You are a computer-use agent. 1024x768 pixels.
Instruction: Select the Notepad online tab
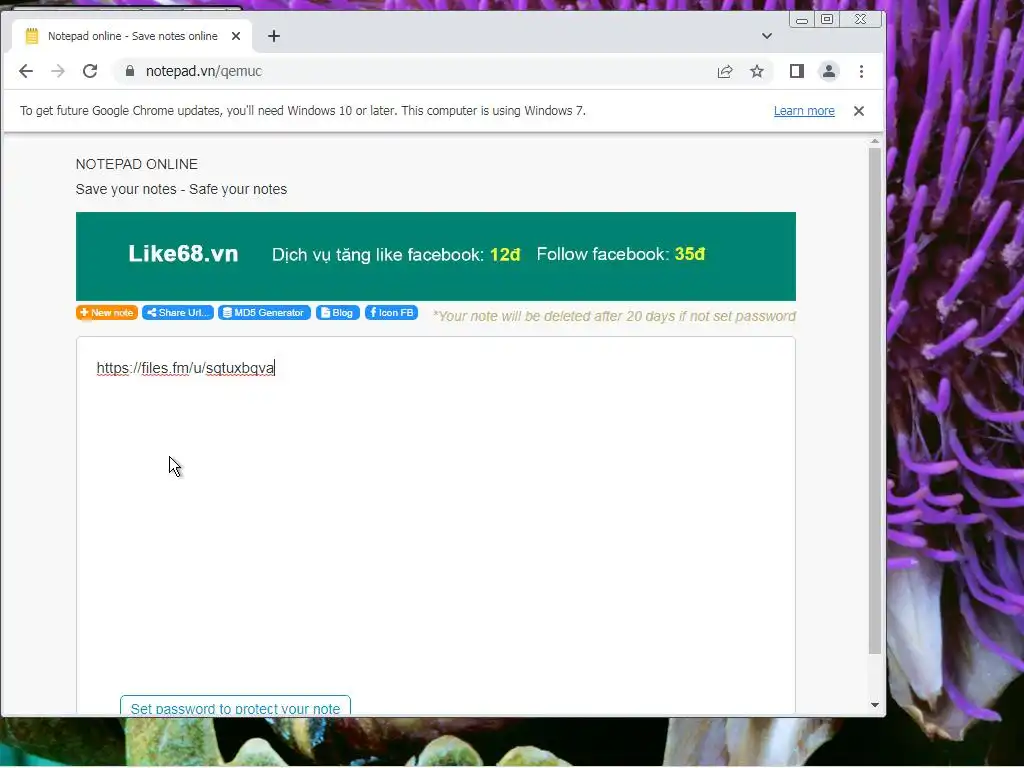coord(131,36)
